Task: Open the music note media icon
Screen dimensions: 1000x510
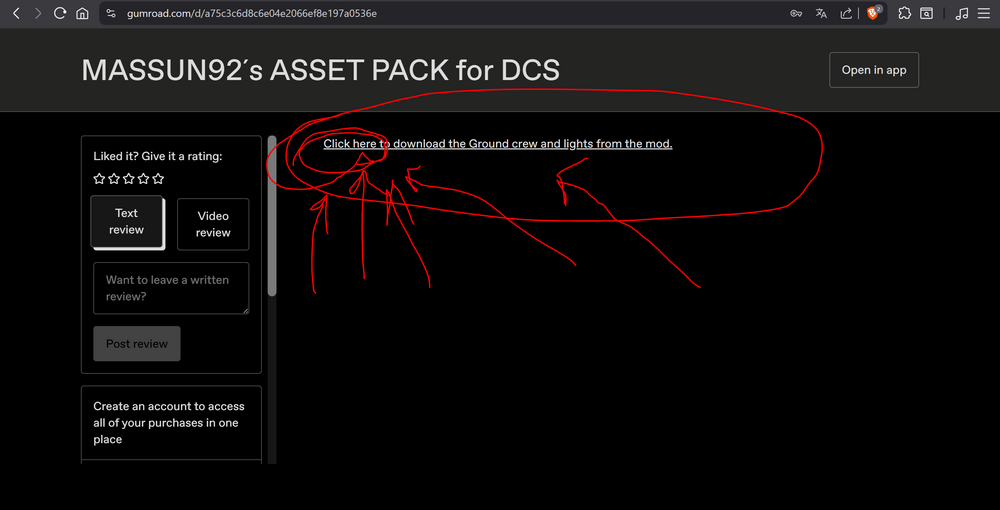Action: point(962,13)
